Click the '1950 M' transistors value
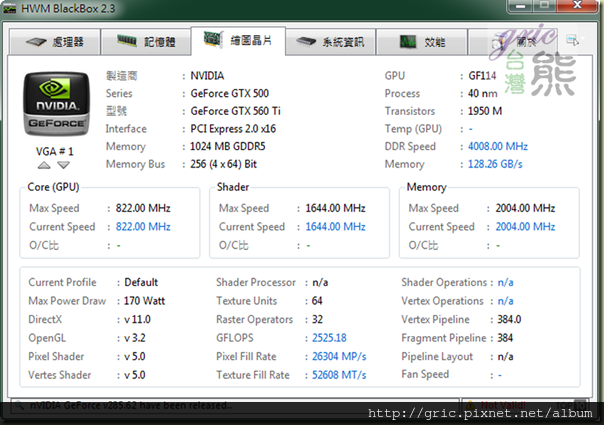 pos(485,111)
